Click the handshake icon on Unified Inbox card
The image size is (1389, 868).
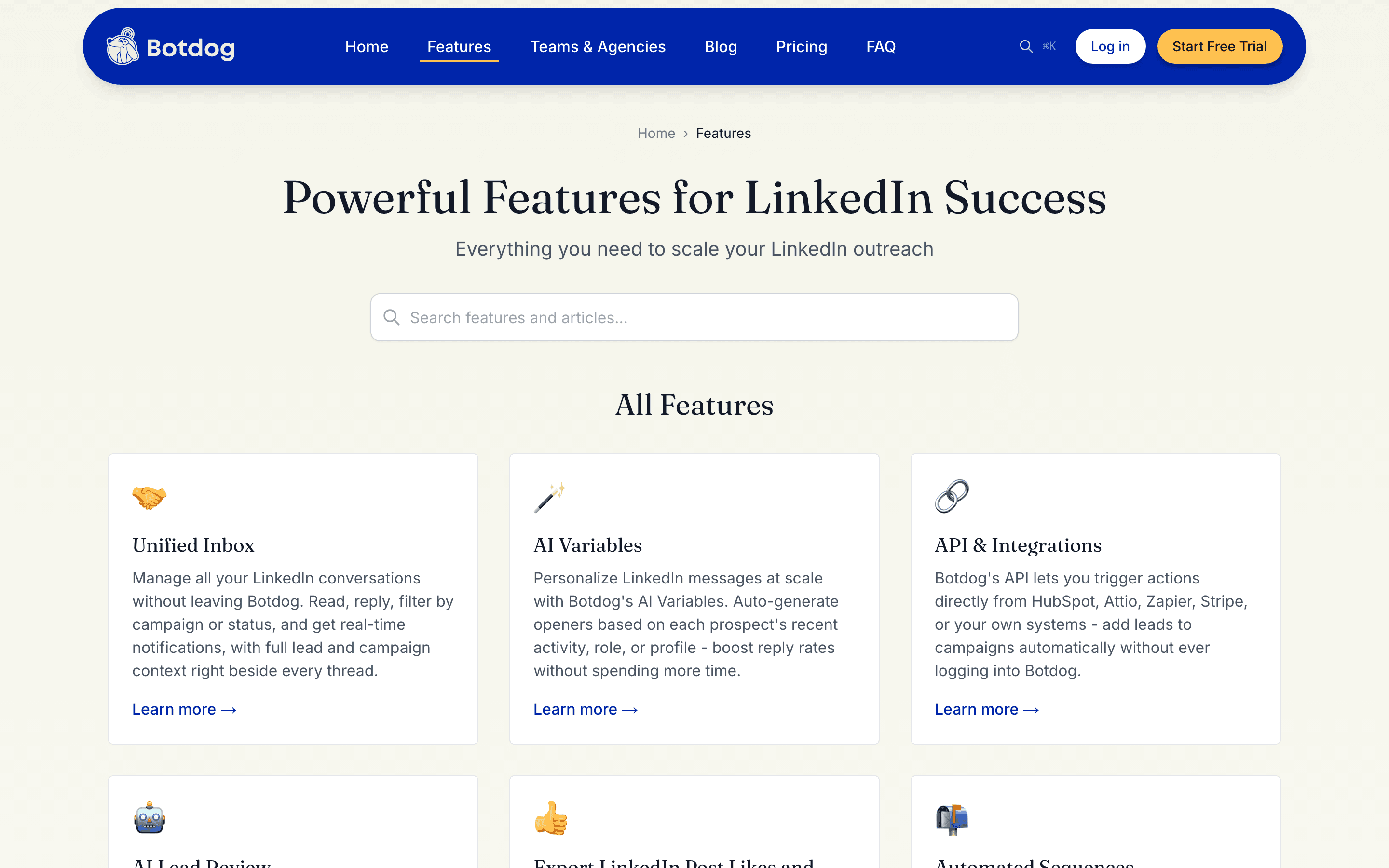149,497
